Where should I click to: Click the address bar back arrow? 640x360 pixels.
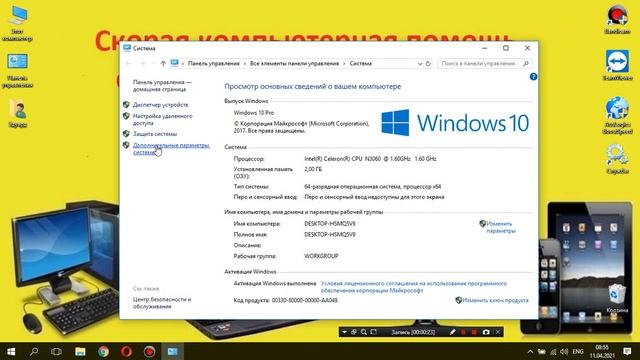tap(129, 64)
